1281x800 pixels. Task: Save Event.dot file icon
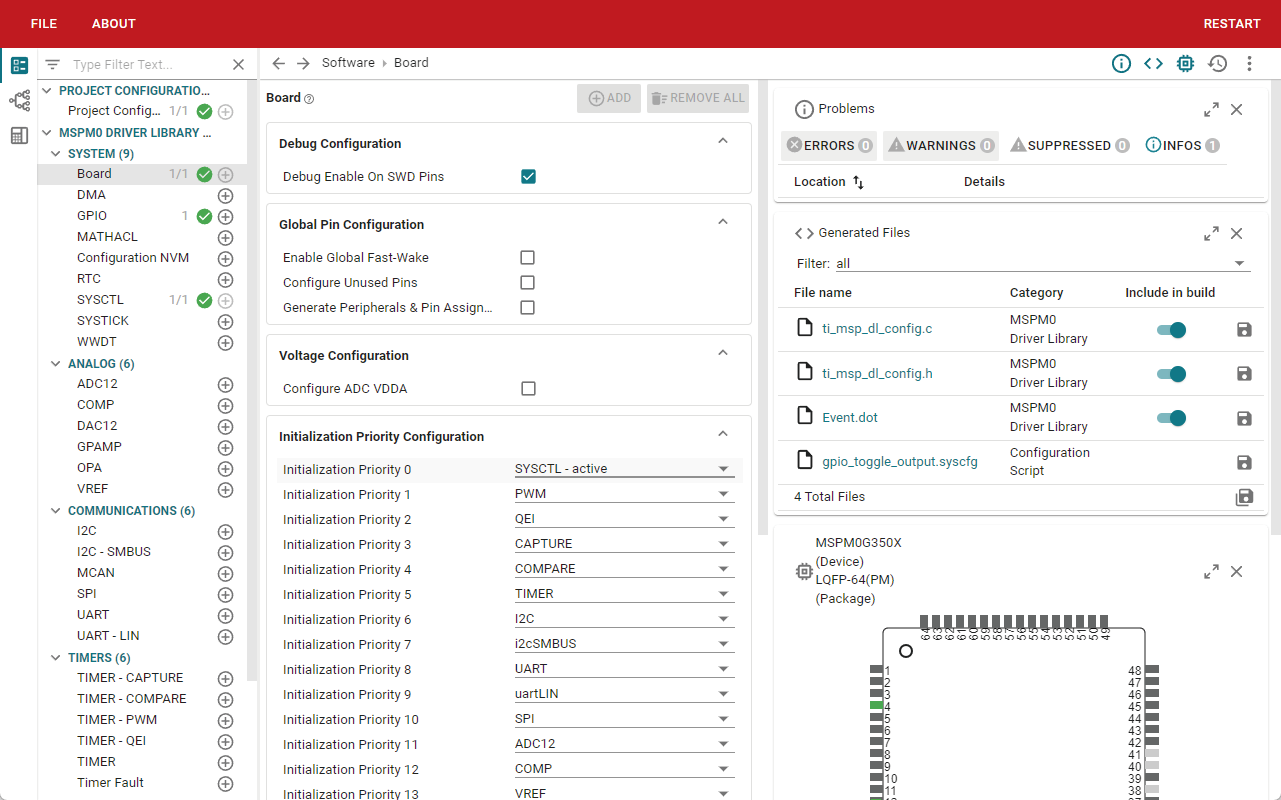[1244, 418]
